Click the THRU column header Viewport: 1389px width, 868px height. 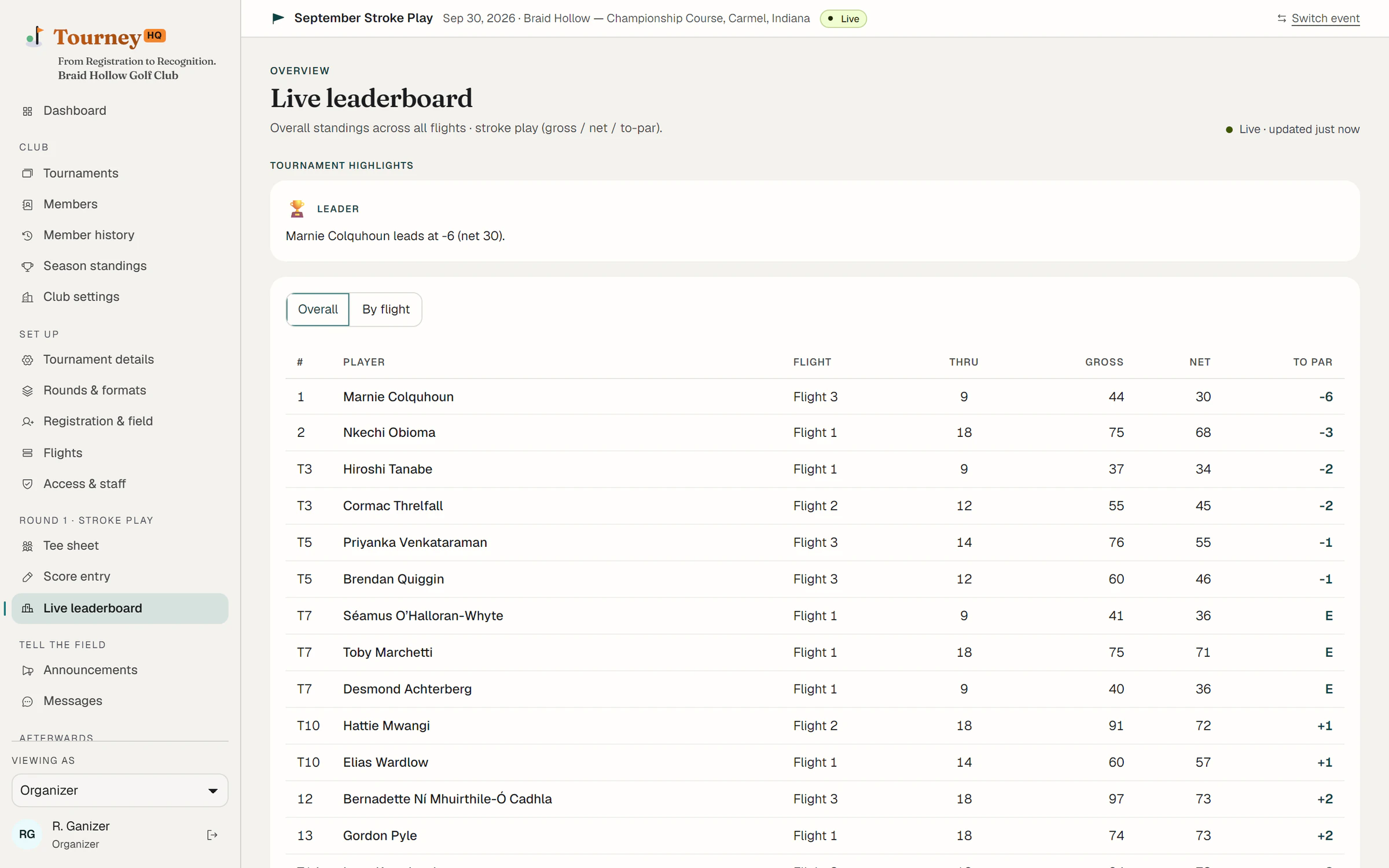click(x=964, y=362)
